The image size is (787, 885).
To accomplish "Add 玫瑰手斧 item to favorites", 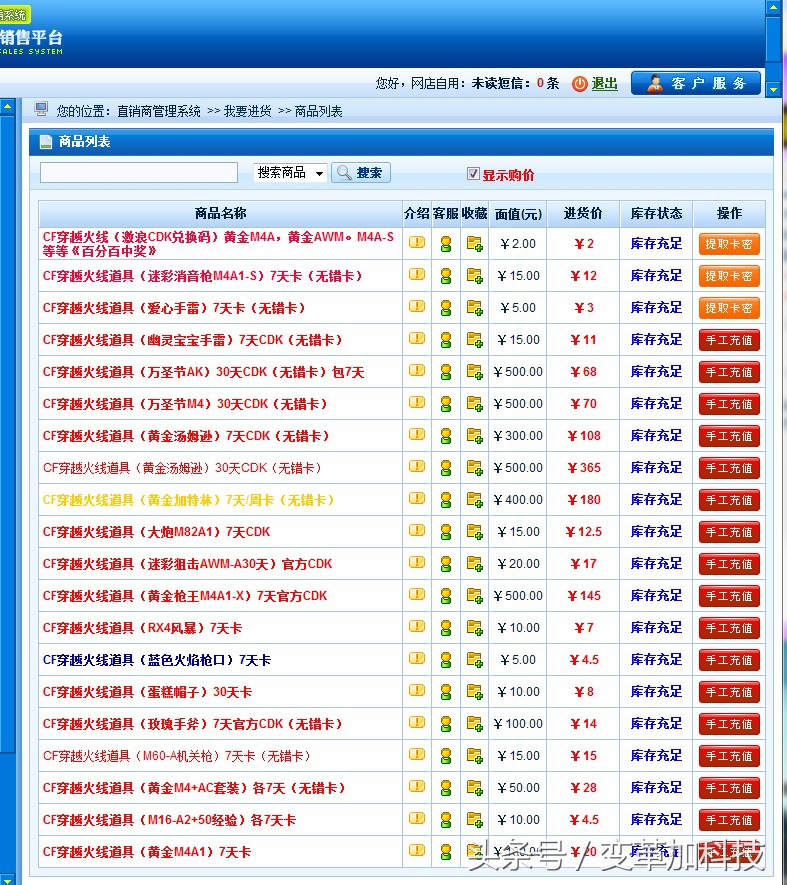I will (474, 724).
